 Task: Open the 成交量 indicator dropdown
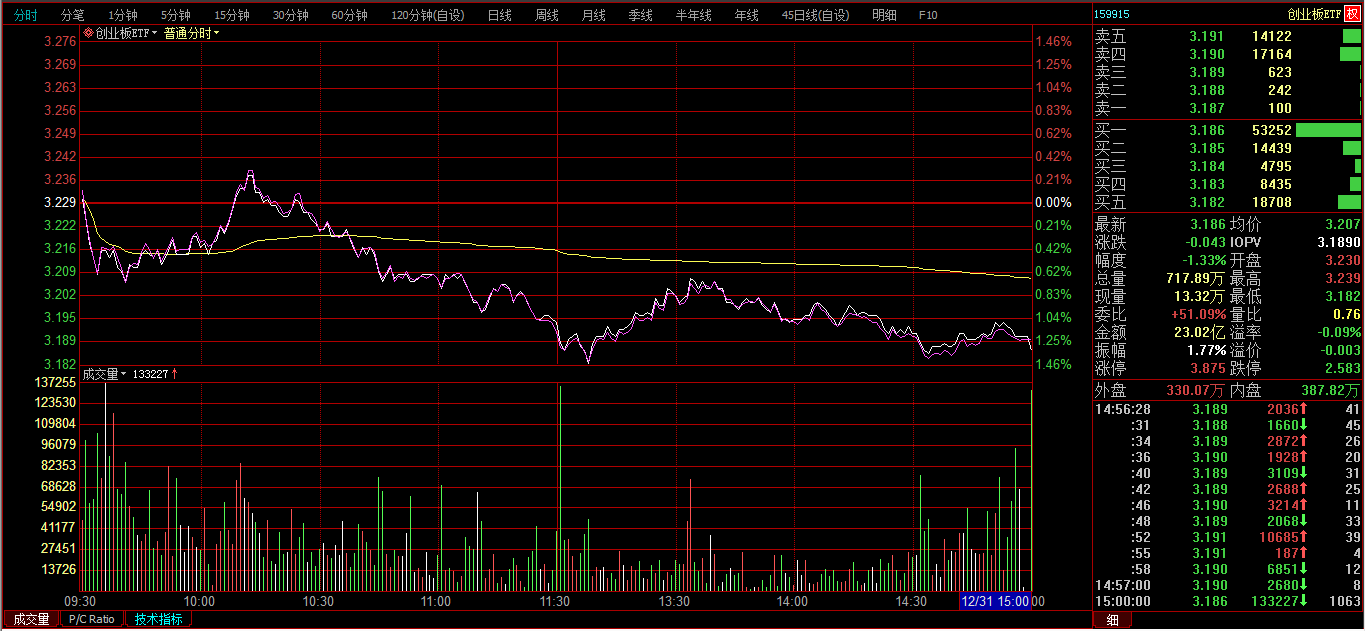pyautogui.click(x=105, y=374)
